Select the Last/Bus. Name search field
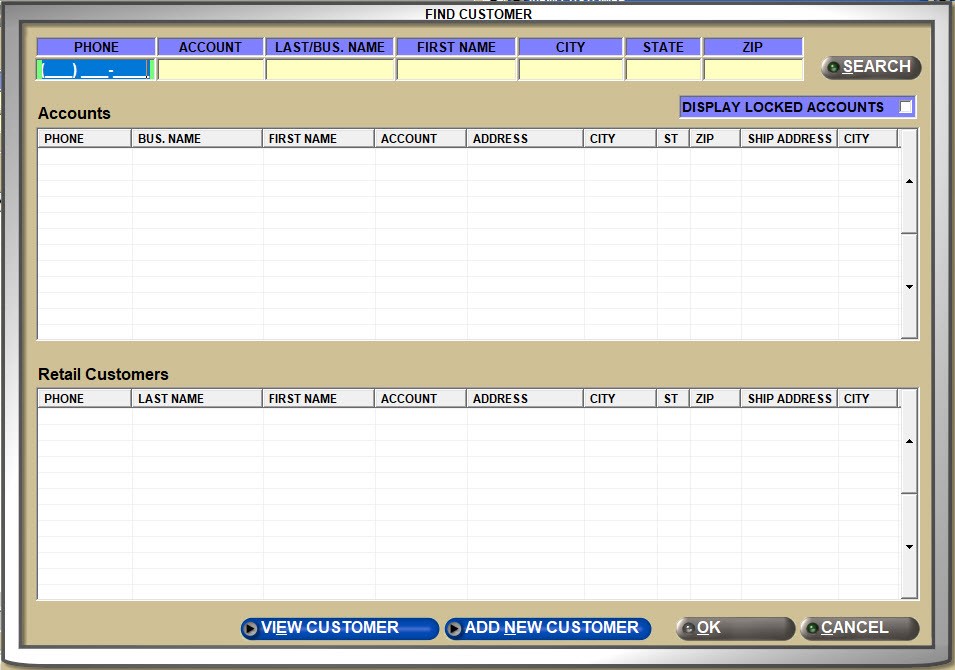This screenshot has width=955, height=670. [330, 70]
